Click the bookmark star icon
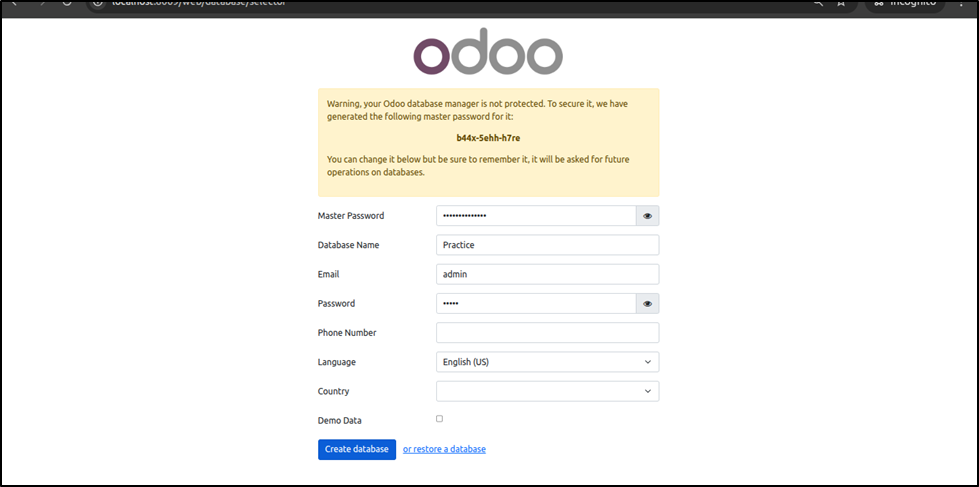 (x=841, y=4)
